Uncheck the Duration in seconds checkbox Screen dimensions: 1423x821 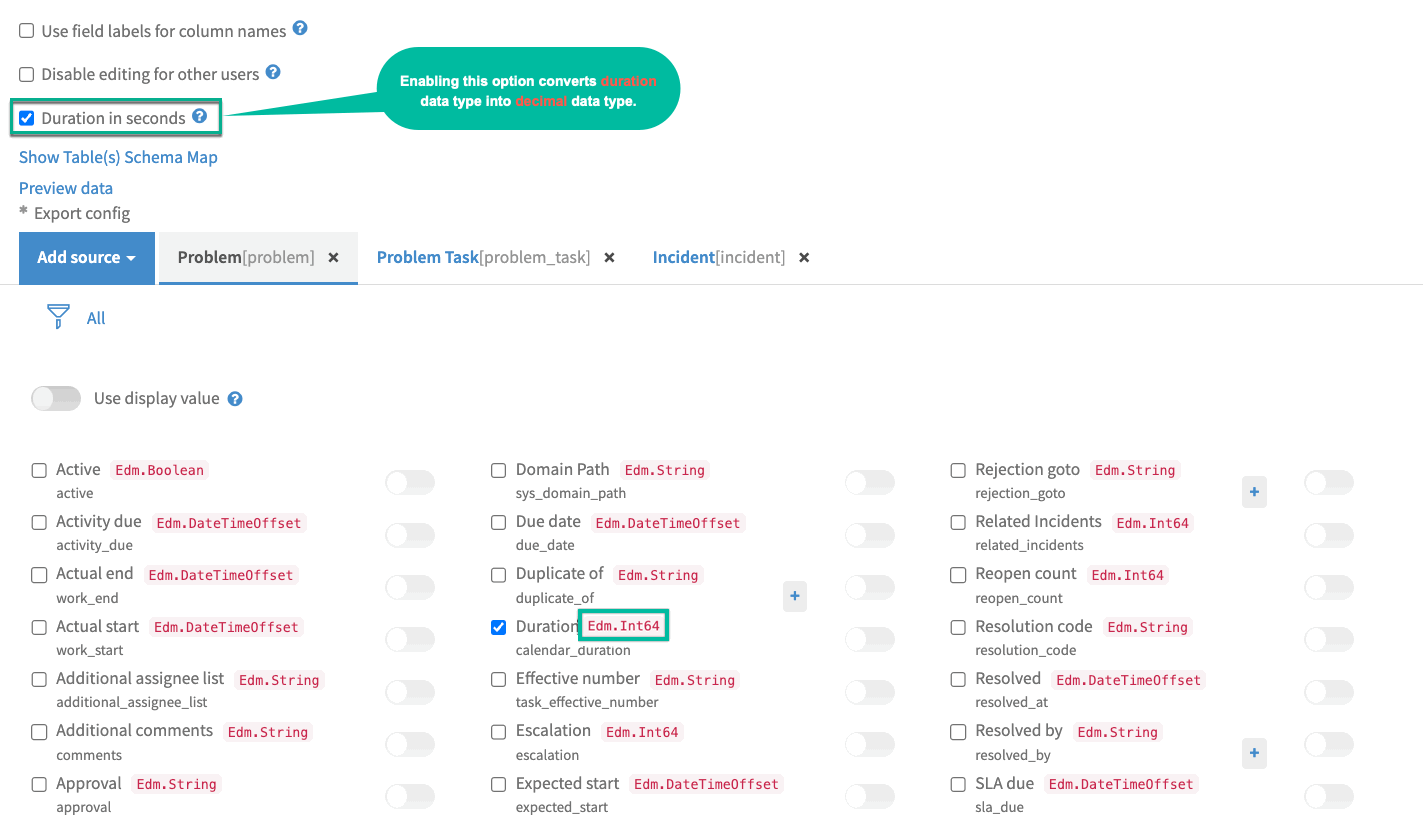pos(27,119)
